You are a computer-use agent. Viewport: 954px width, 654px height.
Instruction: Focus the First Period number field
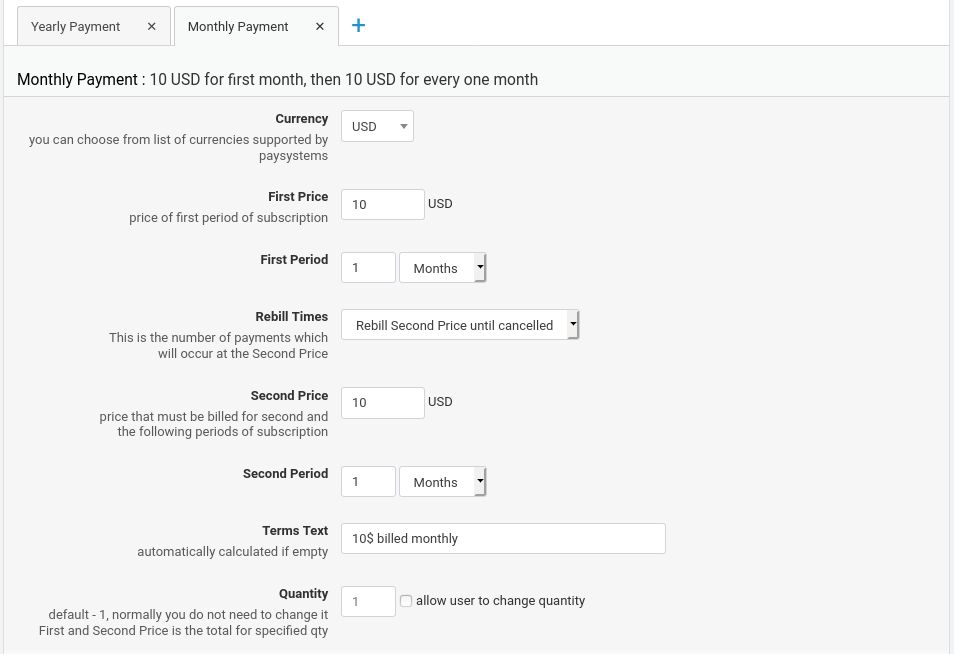pos(368,268)
